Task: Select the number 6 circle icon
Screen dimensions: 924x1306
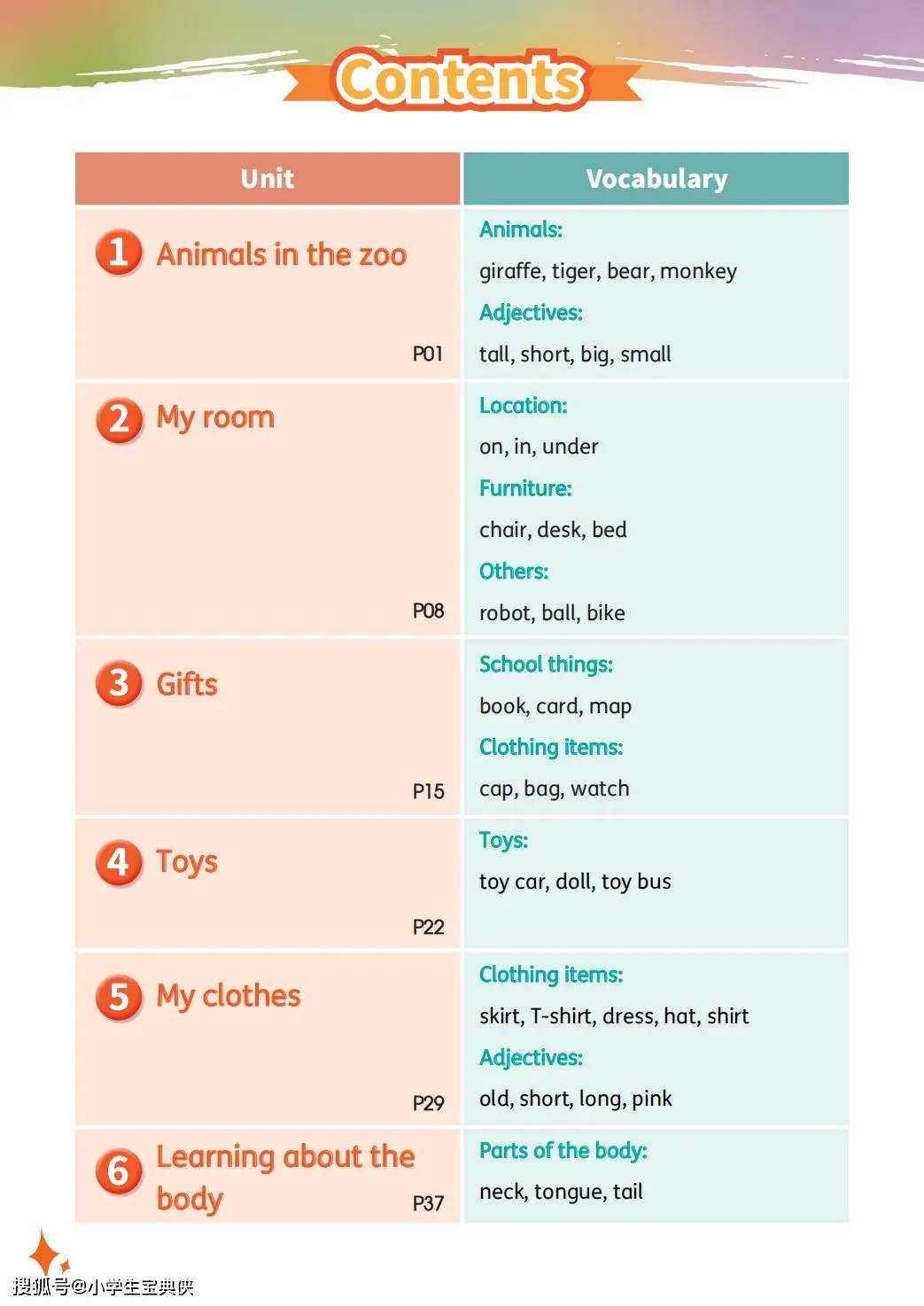Action: pos(119,1171)
